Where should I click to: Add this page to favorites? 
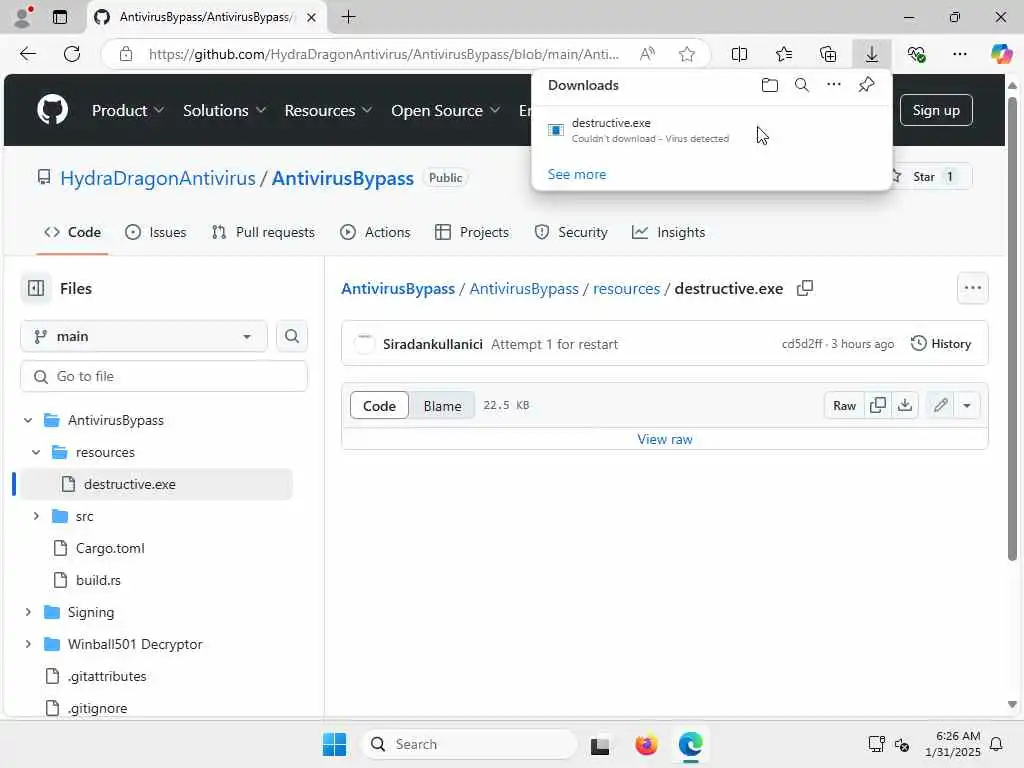click(x=686, y=54)
